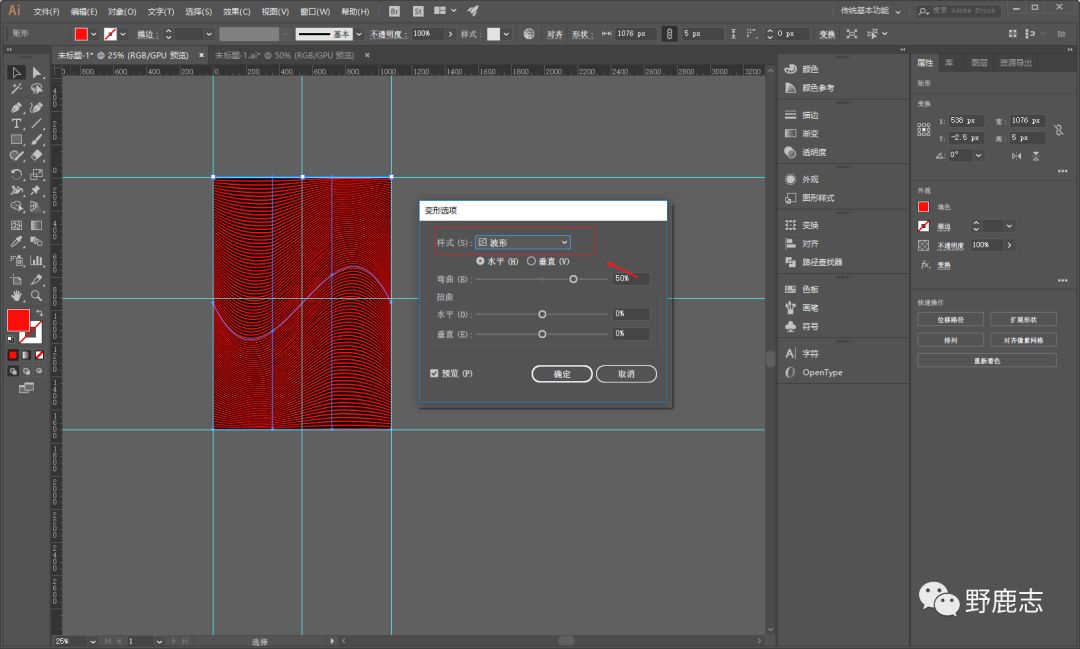Switch to the 图层 tab
This screenshot has height=649, width=1080.
(979, 63)
